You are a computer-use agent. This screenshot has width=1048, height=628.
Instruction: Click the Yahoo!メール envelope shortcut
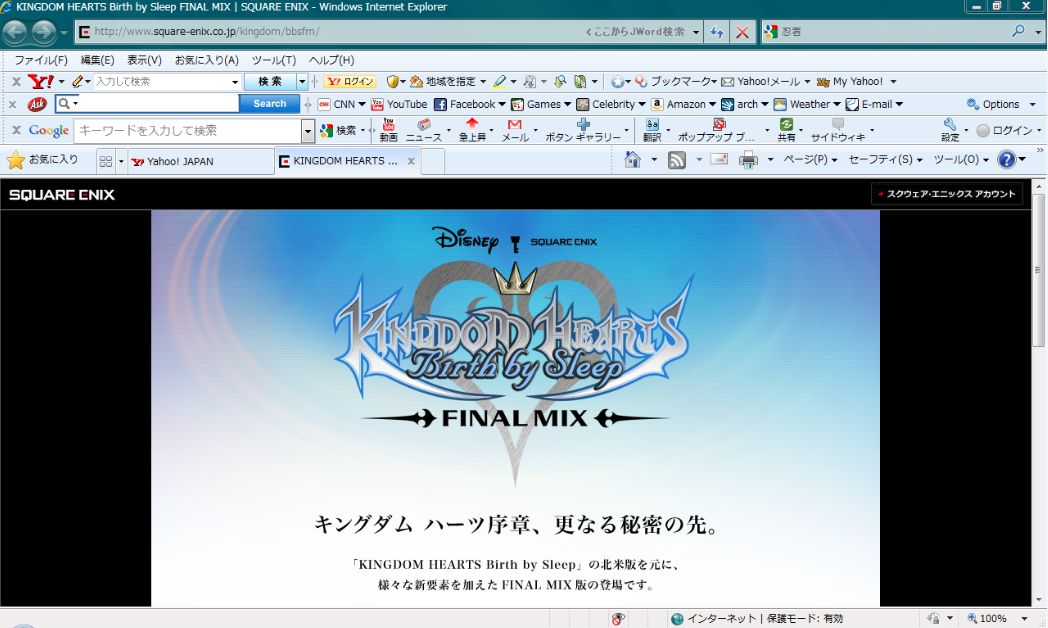coord(761,82)
